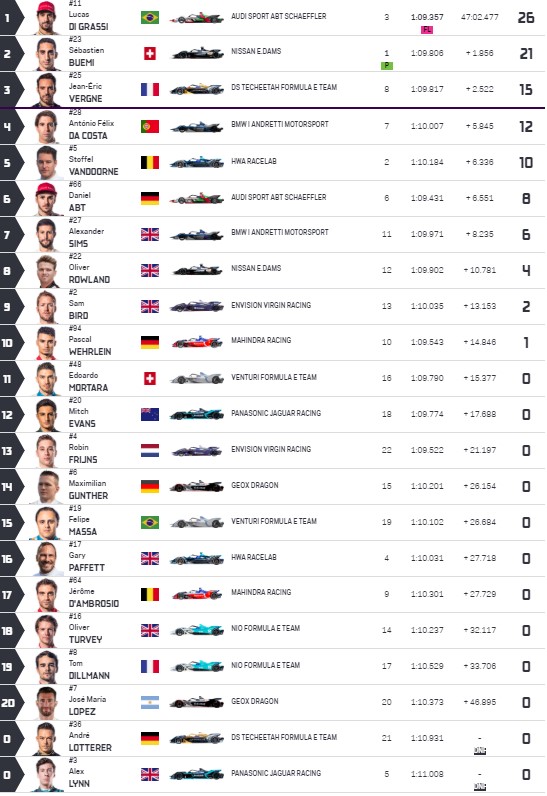Open the Audi Sport ABT Schaeffler team for Abt
This screenshot has height=796, width=547.
tap(279, 197)
